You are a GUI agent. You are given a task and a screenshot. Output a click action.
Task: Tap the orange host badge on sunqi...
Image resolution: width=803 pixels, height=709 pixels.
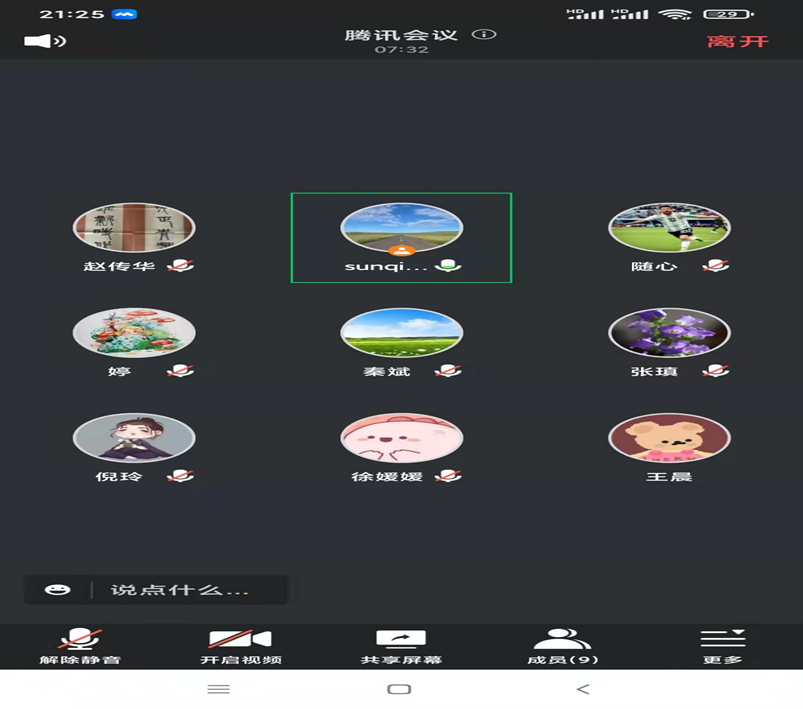[402, 251]
